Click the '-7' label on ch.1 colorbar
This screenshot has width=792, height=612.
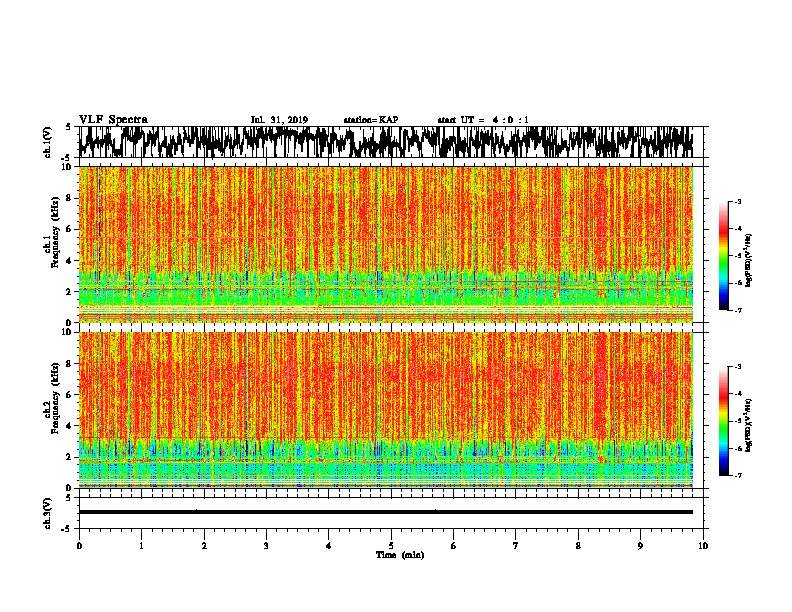tap(738, 310)
